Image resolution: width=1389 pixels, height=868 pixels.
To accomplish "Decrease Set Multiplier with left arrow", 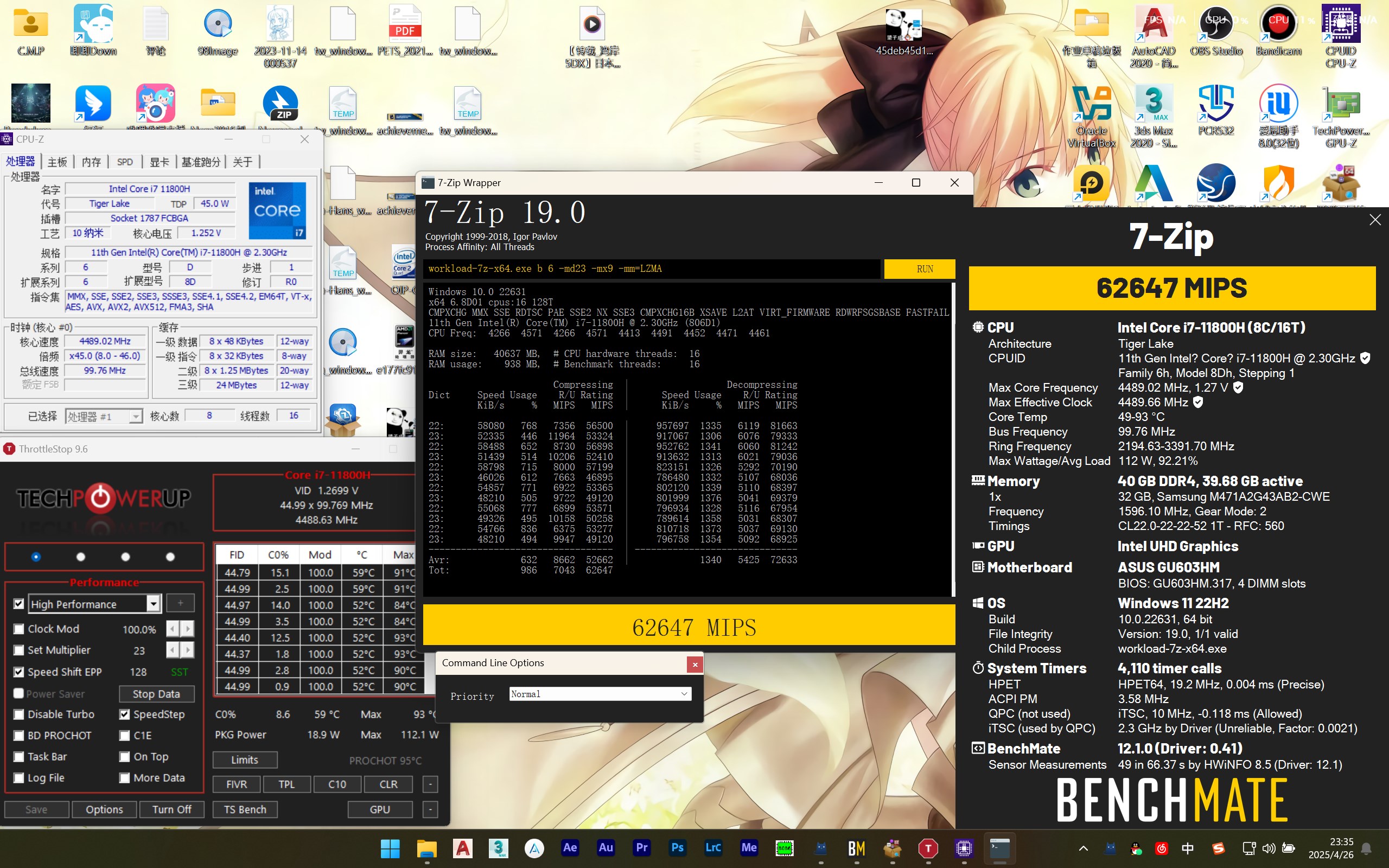I will tap(173, 650).
